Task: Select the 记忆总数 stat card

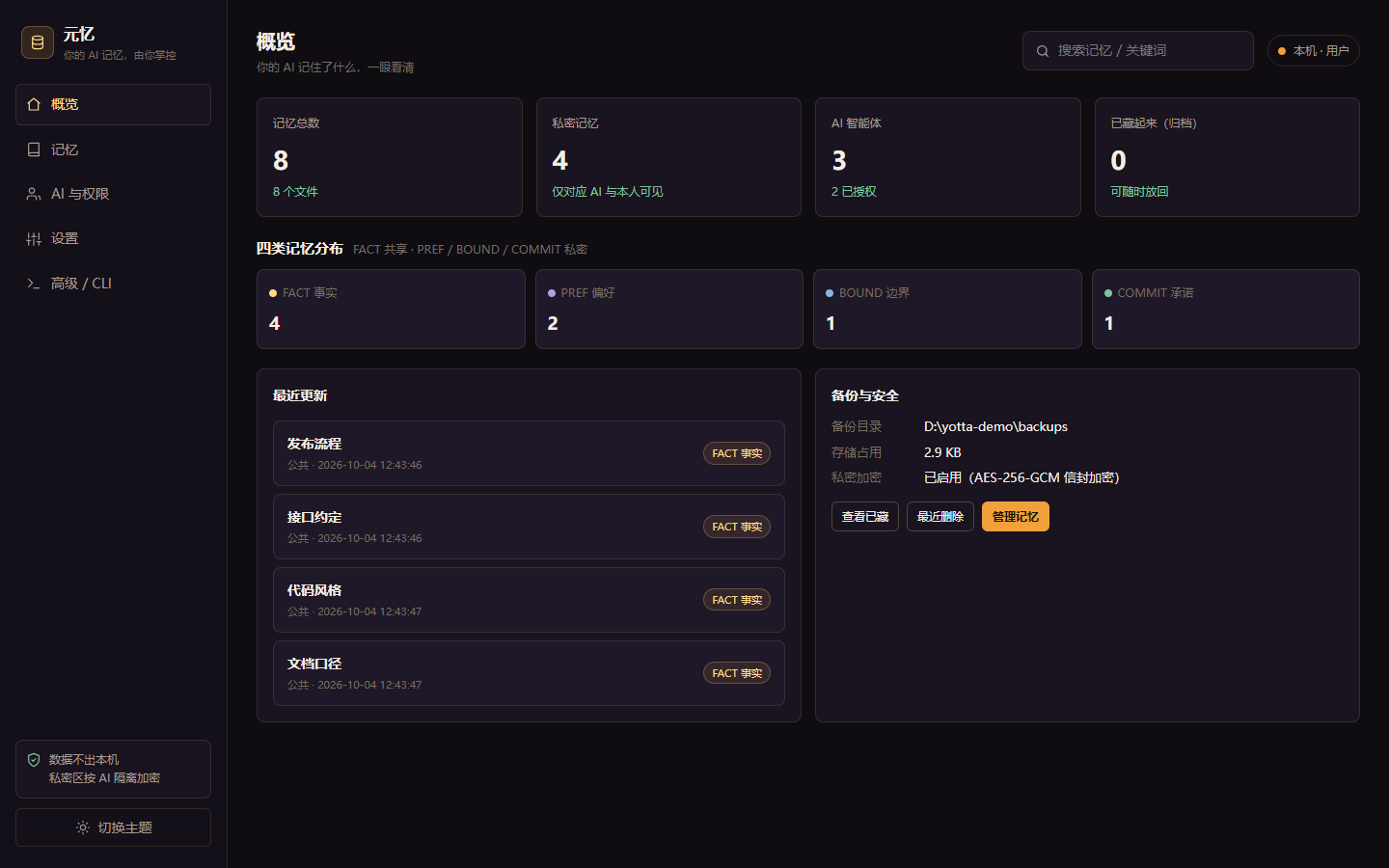Action: click(390, 157)
